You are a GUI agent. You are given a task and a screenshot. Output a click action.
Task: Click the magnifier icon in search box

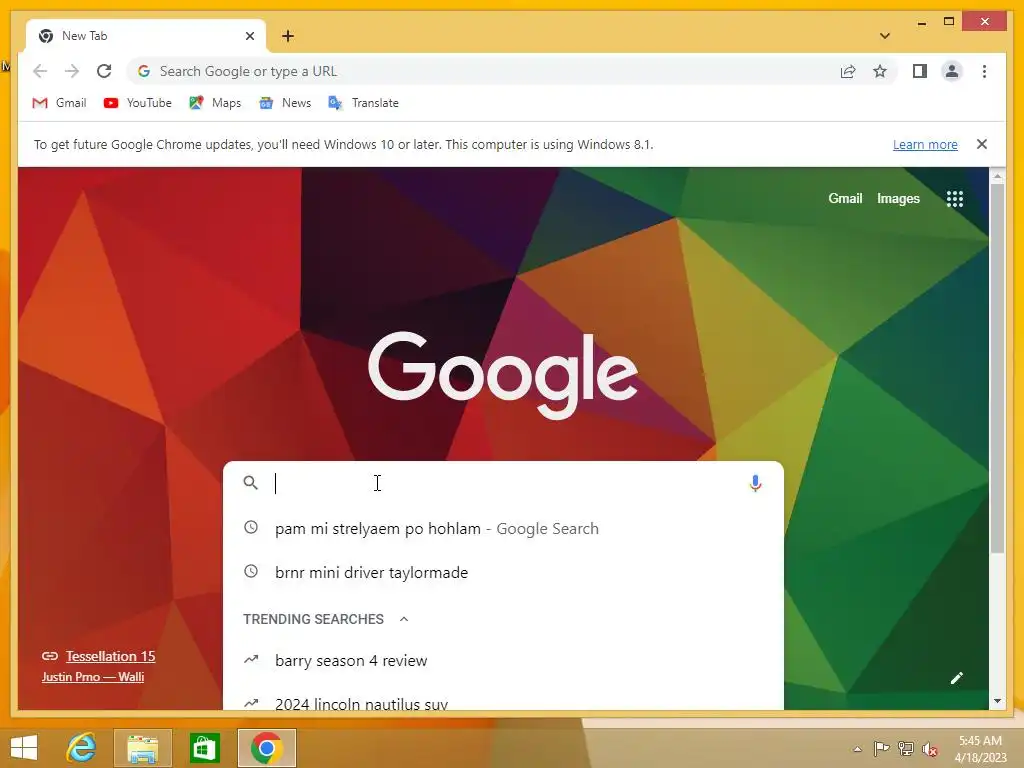click(x=251, y=483)
